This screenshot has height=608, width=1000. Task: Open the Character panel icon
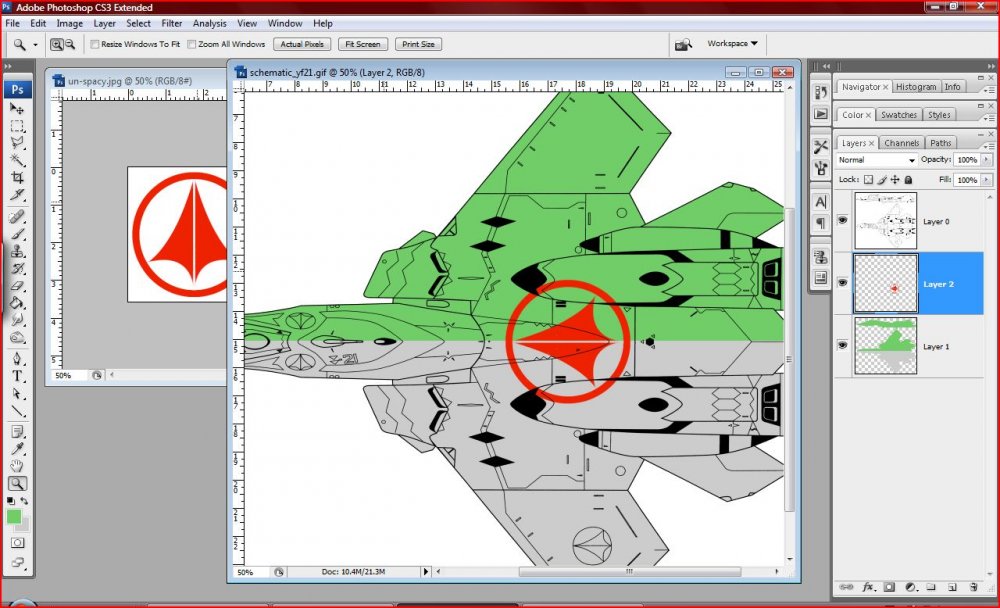(x=821, y=202)
